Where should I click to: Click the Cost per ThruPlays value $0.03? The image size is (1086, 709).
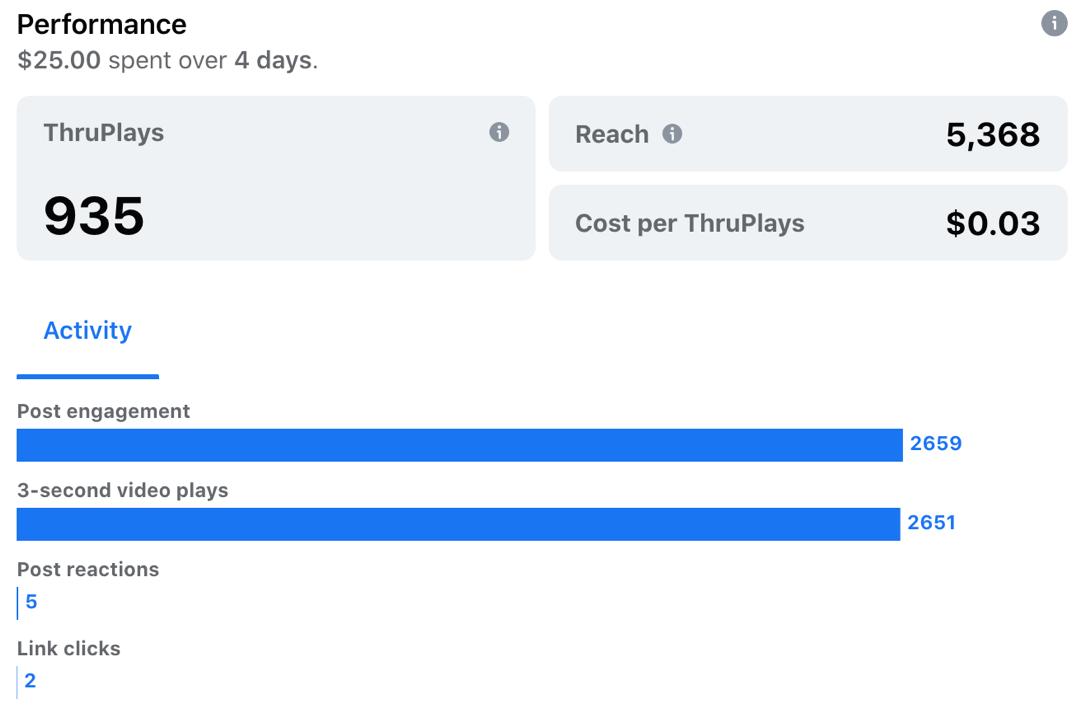(992, 224)
